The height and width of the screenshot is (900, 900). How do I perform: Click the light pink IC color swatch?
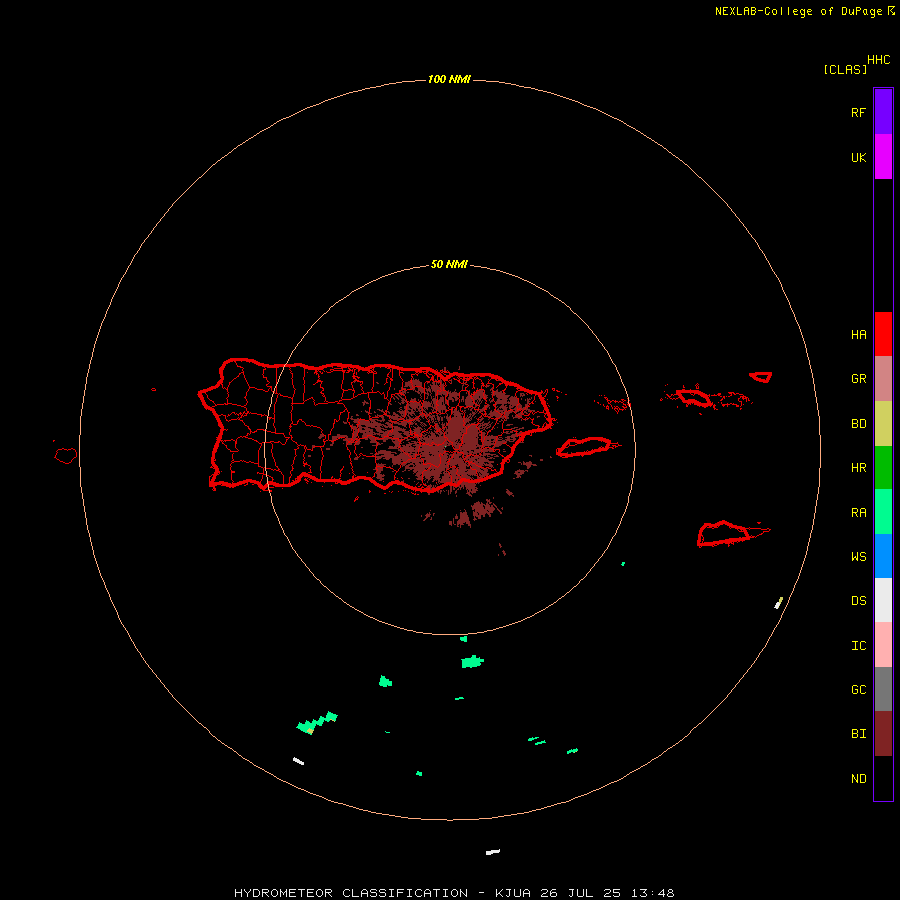click(883, 645)
